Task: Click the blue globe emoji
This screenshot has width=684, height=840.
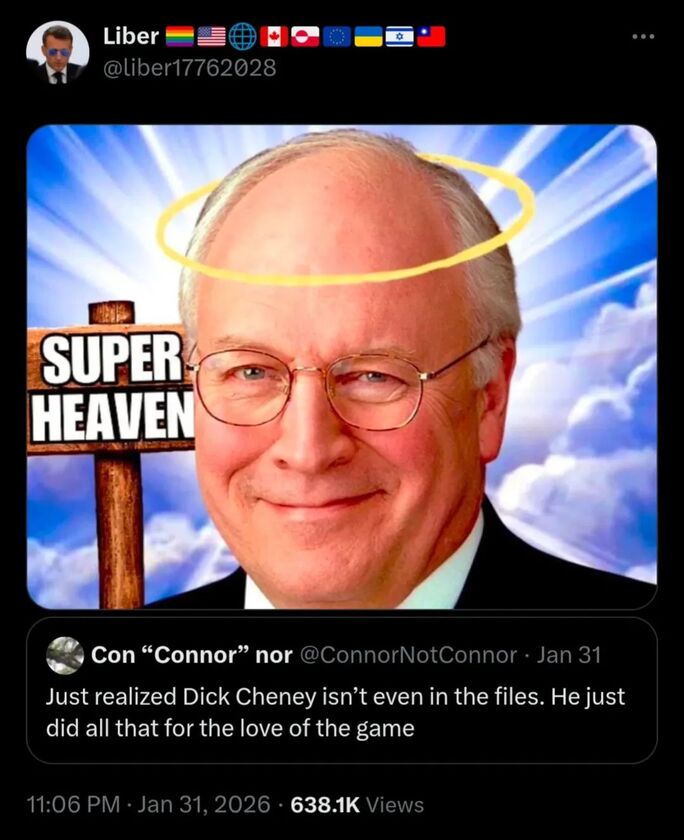Action: coord(243,36)
